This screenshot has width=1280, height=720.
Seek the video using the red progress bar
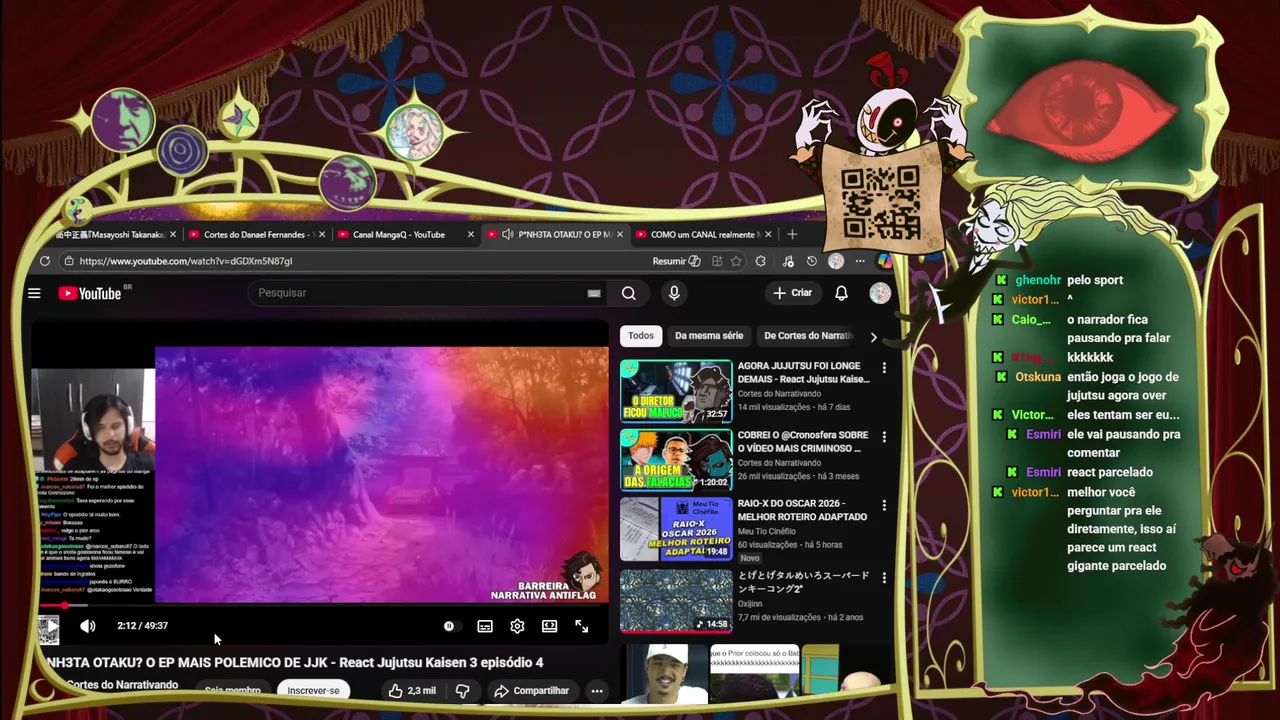click(x=320, y=605)
